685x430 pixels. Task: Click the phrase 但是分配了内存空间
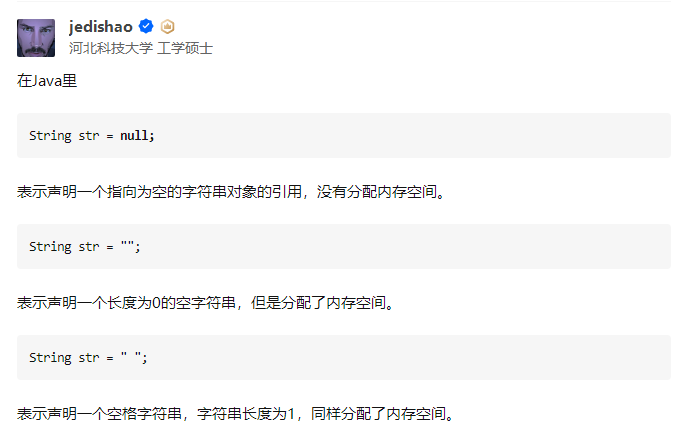point(318,303)
